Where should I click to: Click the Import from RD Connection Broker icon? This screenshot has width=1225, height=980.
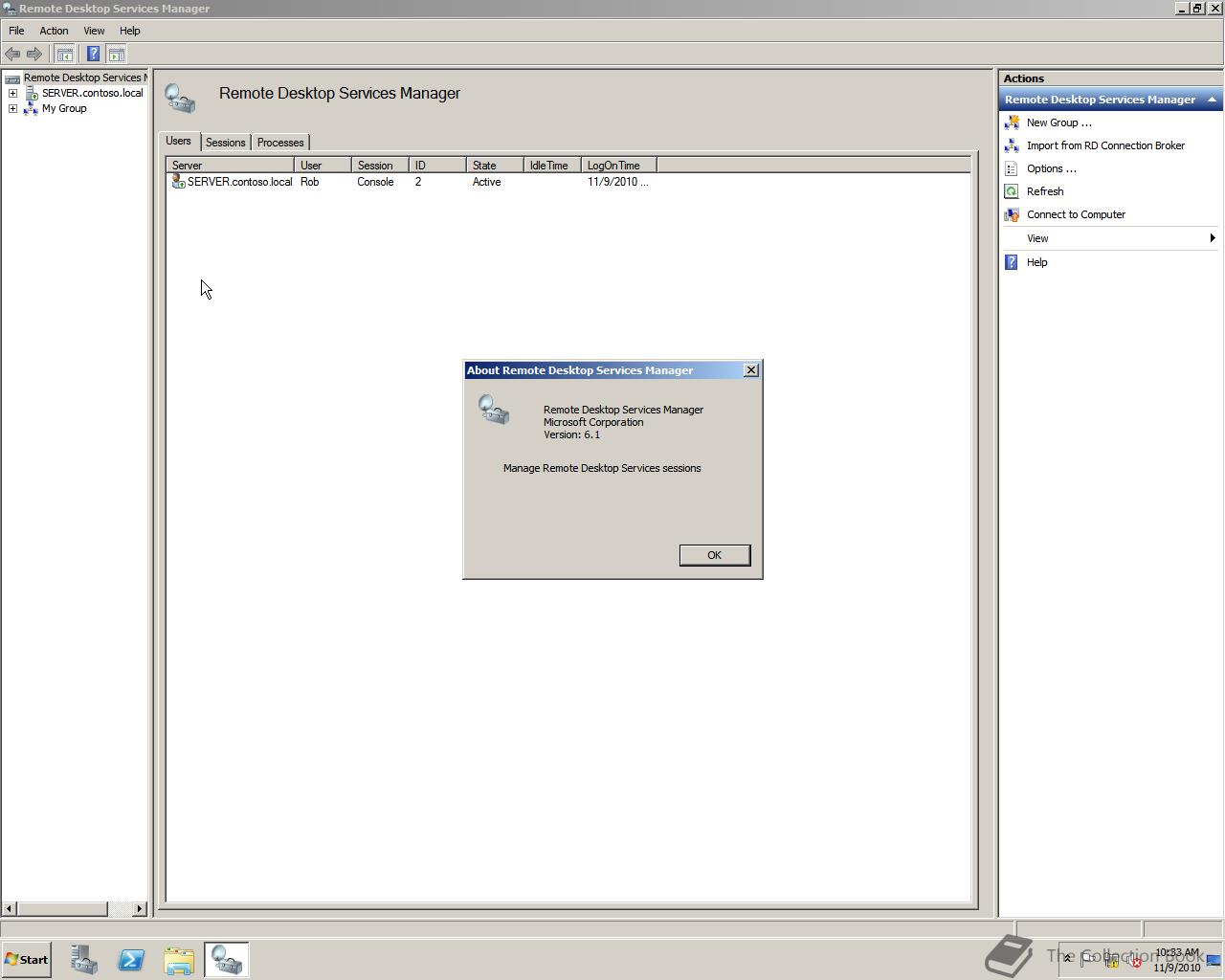(1012, 145)
